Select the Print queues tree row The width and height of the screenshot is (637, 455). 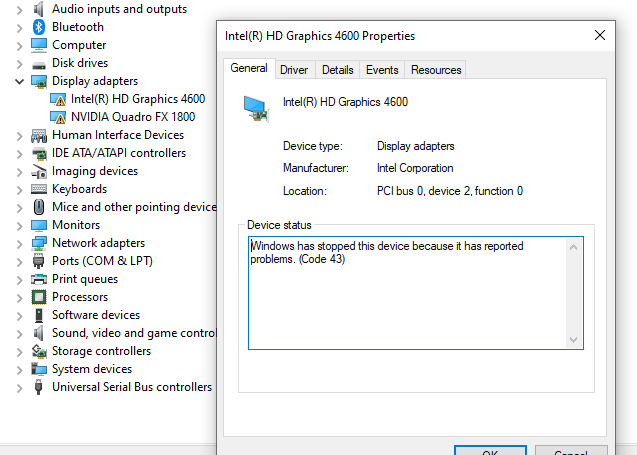[85, 279]
